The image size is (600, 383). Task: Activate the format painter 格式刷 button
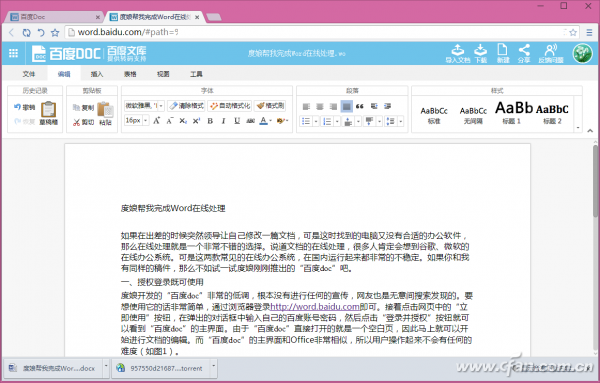(x=270, y=106)
